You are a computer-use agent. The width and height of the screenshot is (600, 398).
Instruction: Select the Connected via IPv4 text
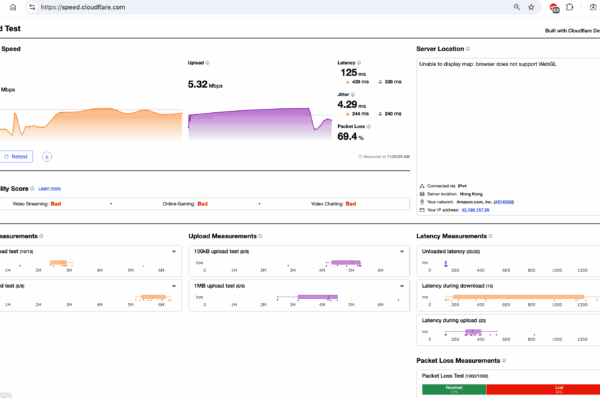[x=447, y=186]
